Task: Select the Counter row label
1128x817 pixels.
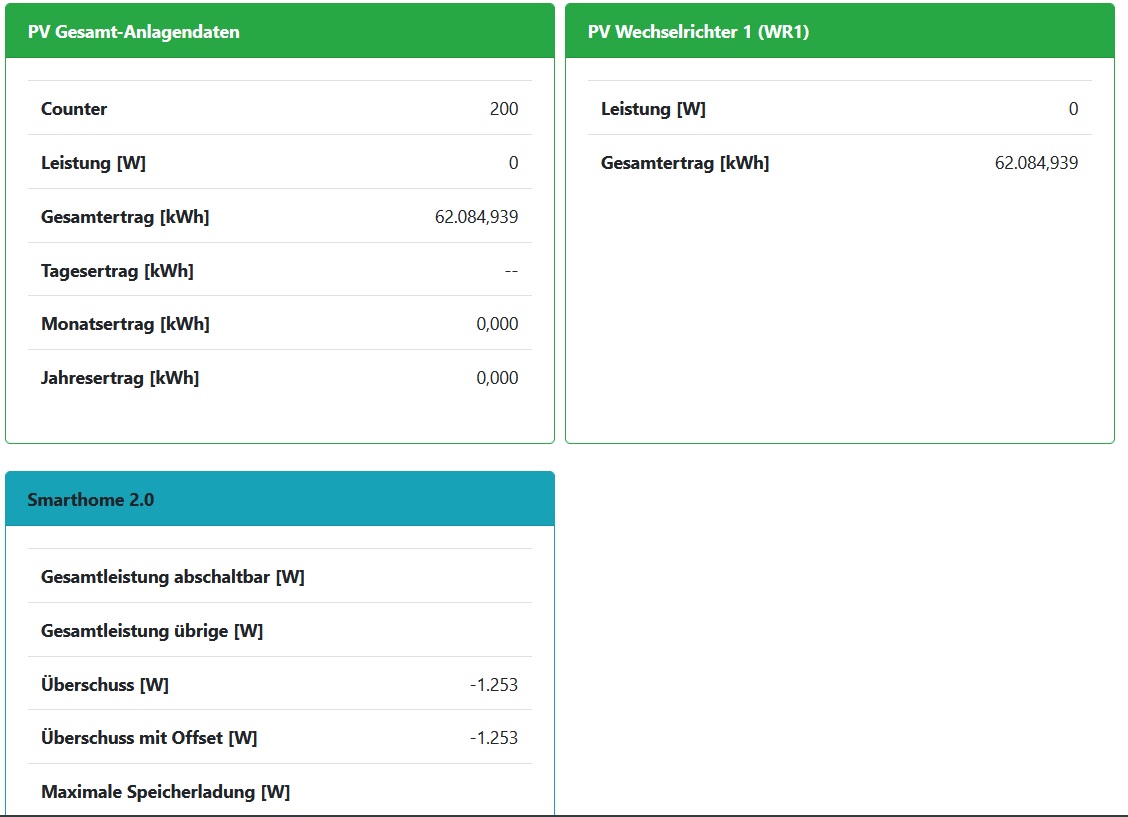Action: [x=74, y=109]
